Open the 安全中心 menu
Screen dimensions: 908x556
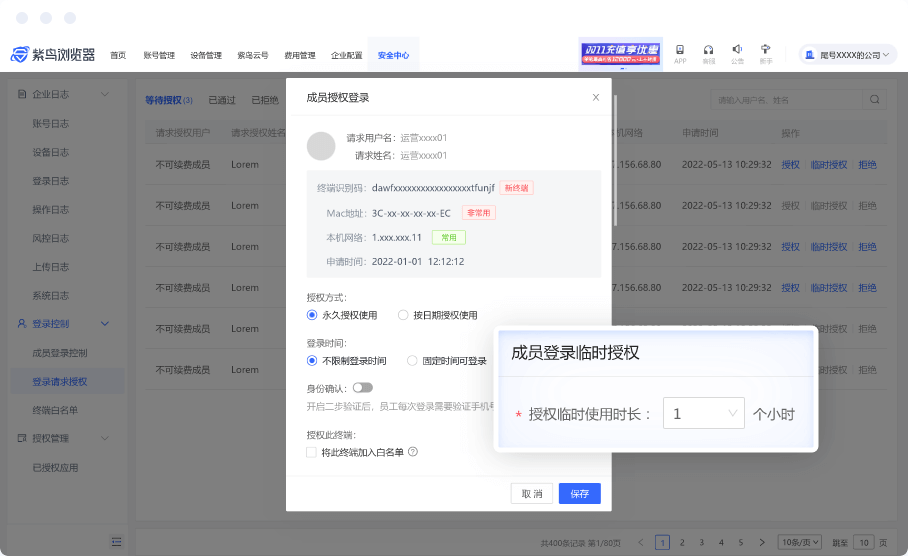click(x=394, y=56)
